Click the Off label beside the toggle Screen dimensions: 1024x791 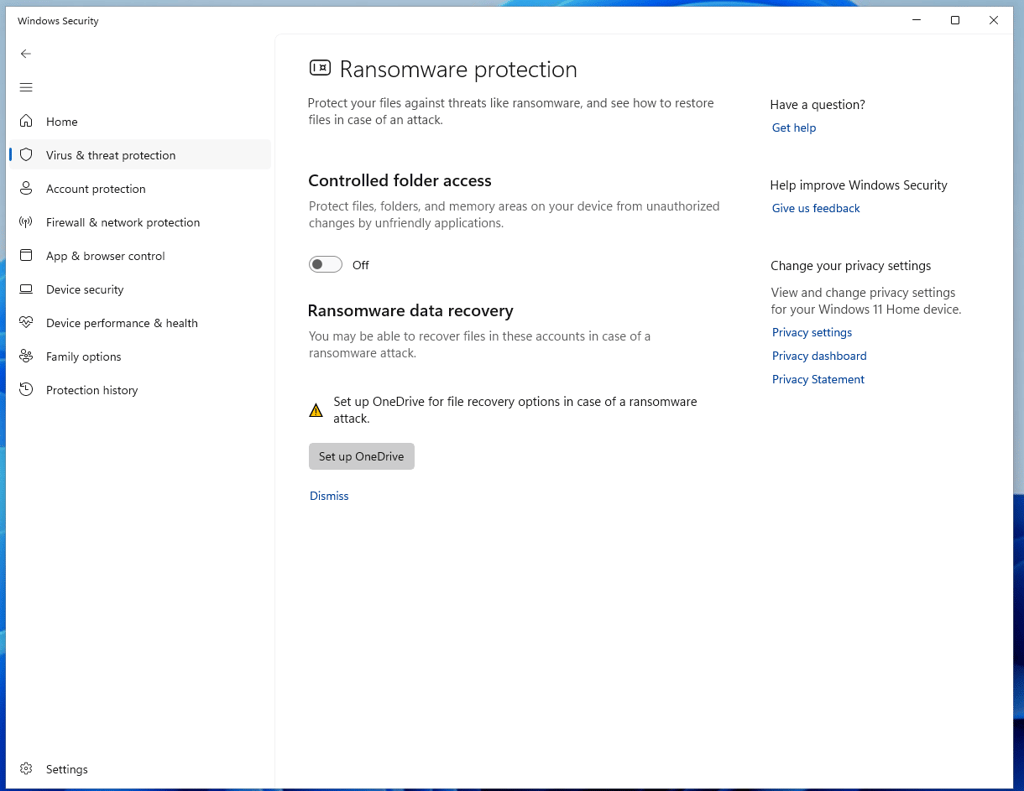pyautogui.click(x=360, y=265)
